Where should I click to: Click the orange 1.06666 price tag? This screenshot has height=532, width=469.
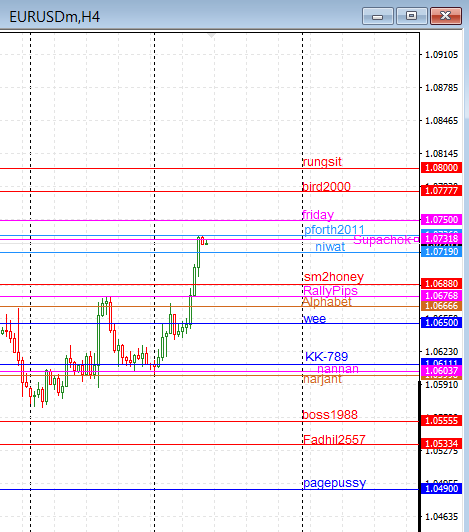point(441,306)
